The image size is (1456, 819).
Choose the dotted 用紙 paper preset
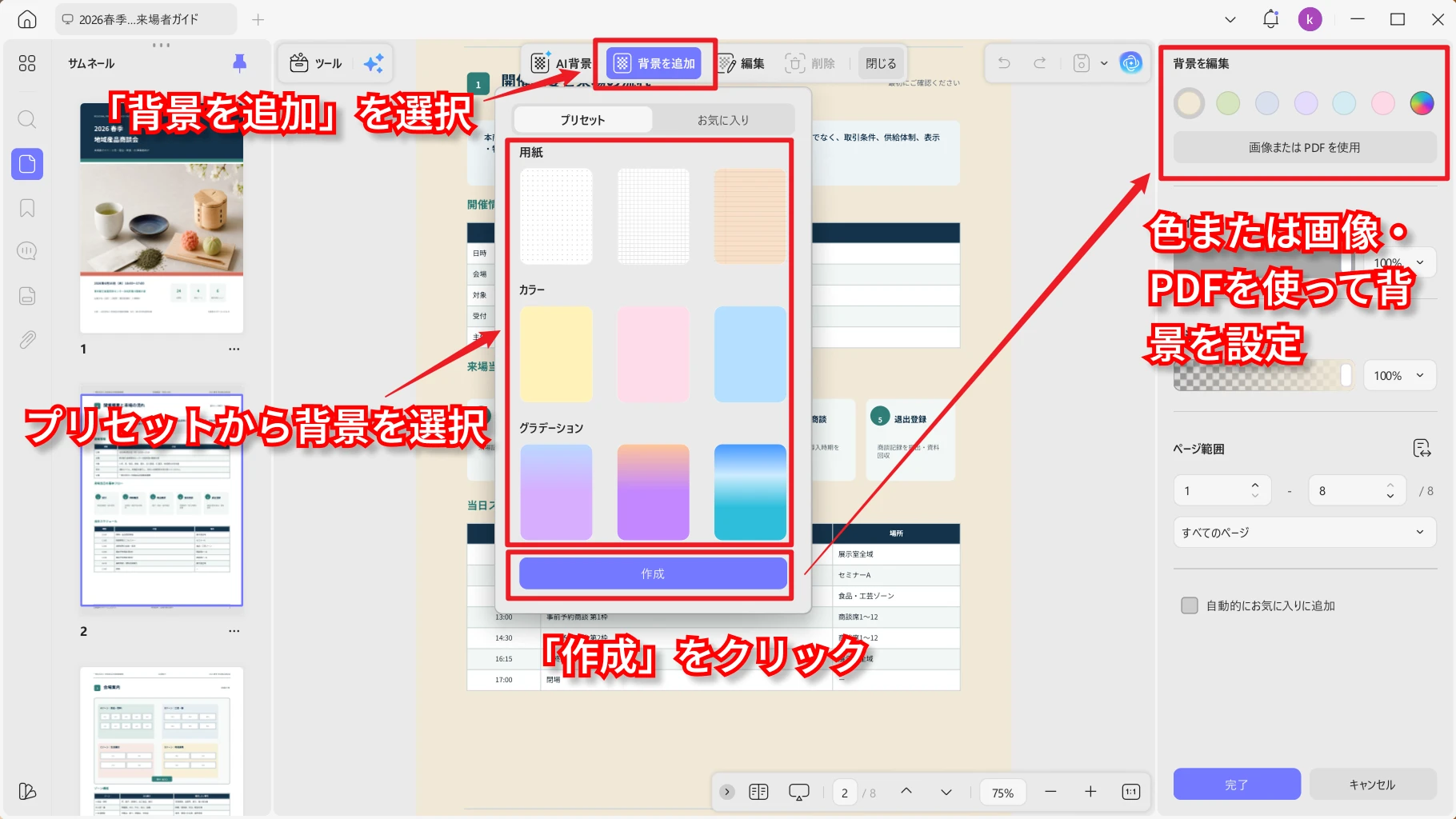pos(556,216)
